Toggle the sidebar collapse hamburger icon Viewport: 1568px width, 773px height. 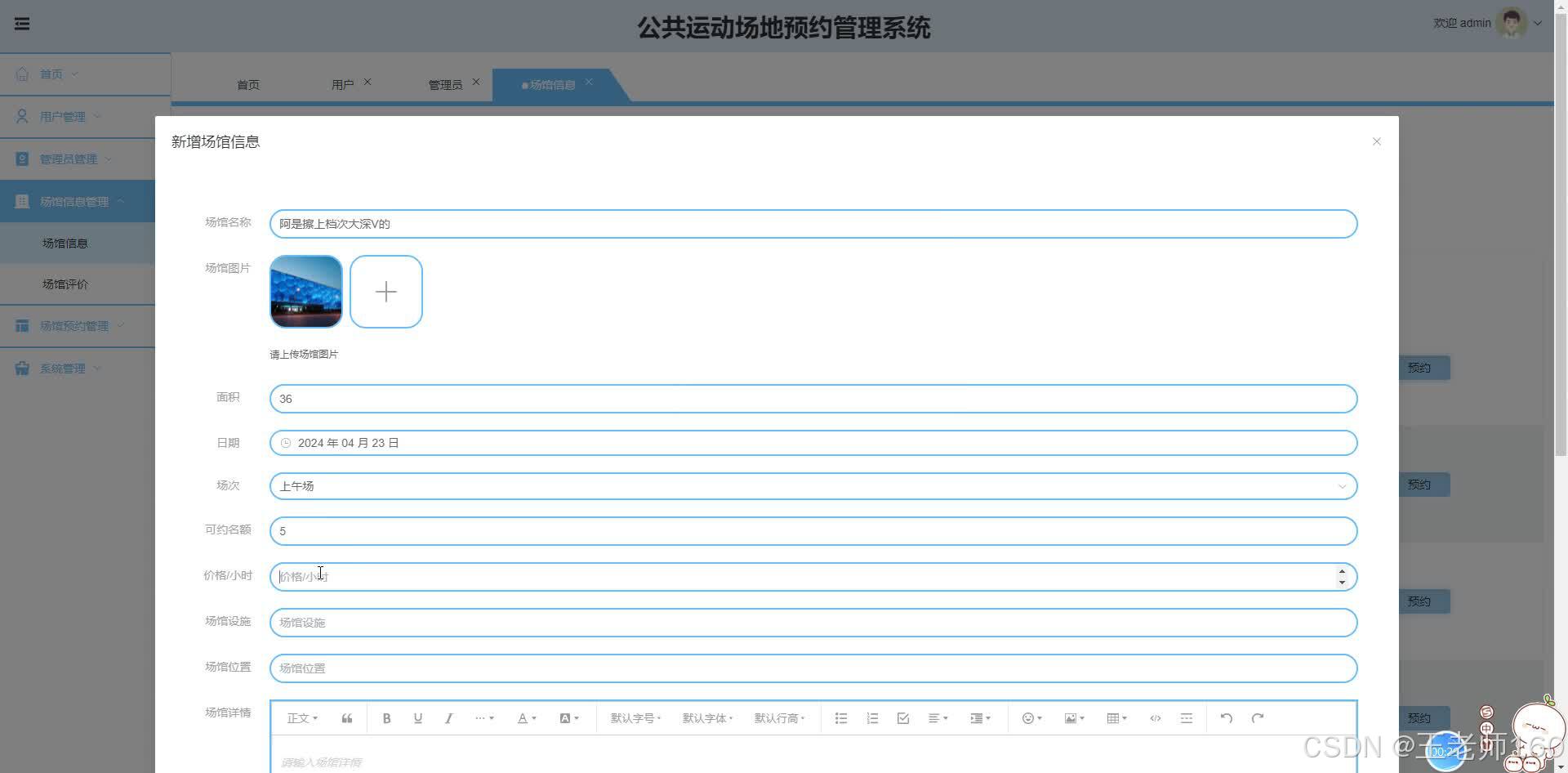[22, 24]
